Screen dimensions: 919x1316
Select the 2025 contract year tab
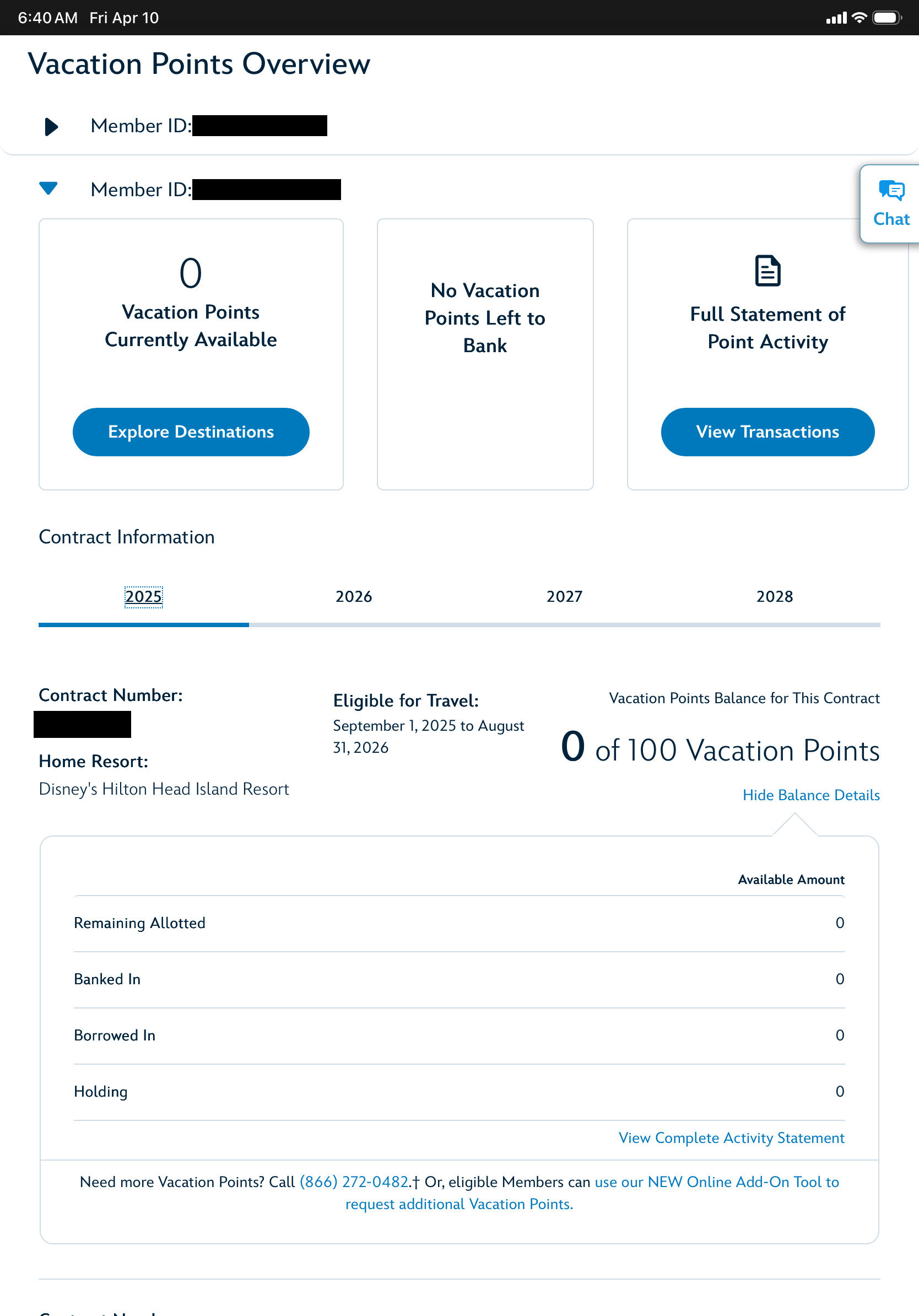coord(144,597)
